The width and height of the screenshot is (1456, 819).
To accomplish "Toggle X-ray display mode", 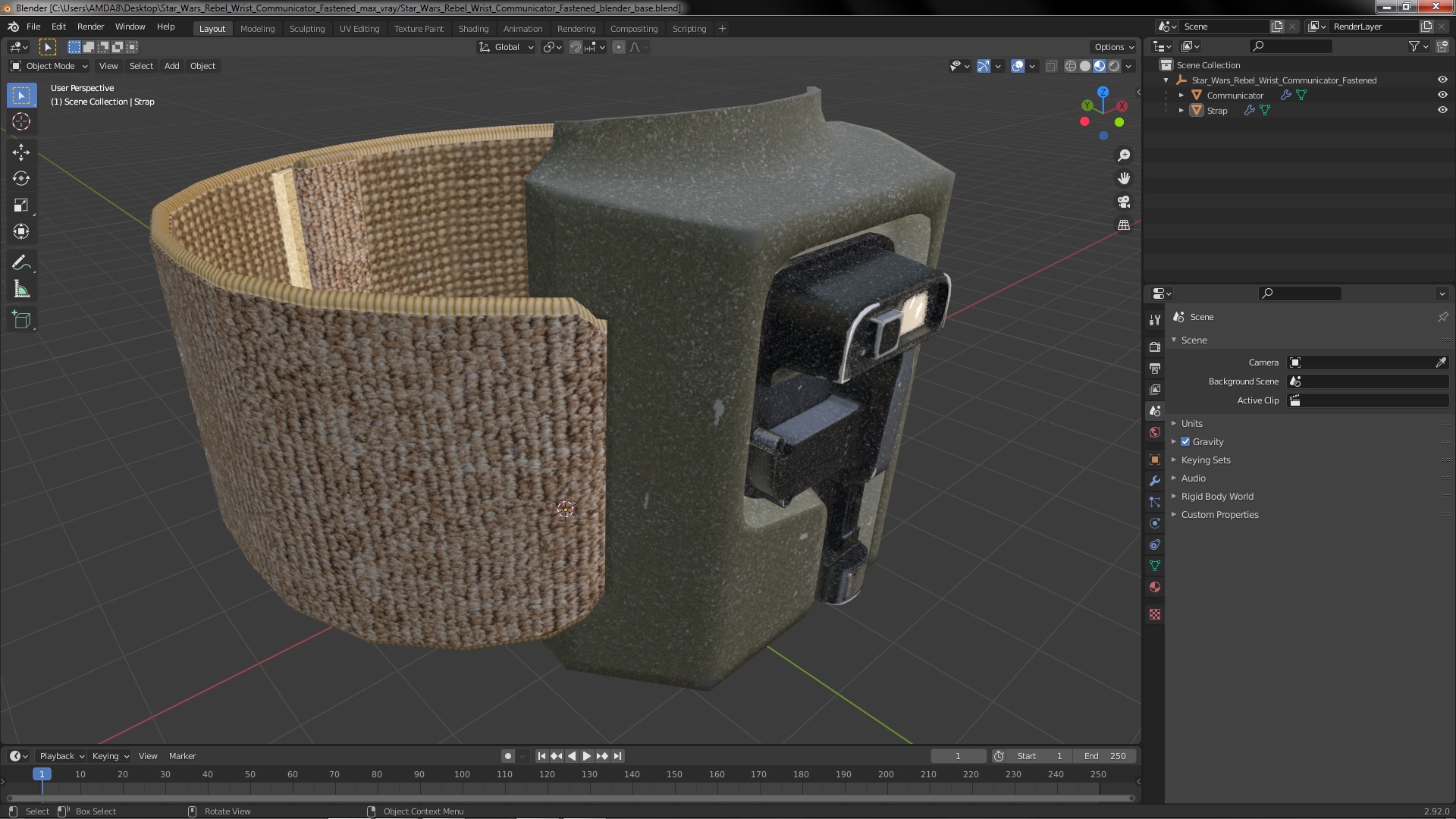I will 1051,66.
